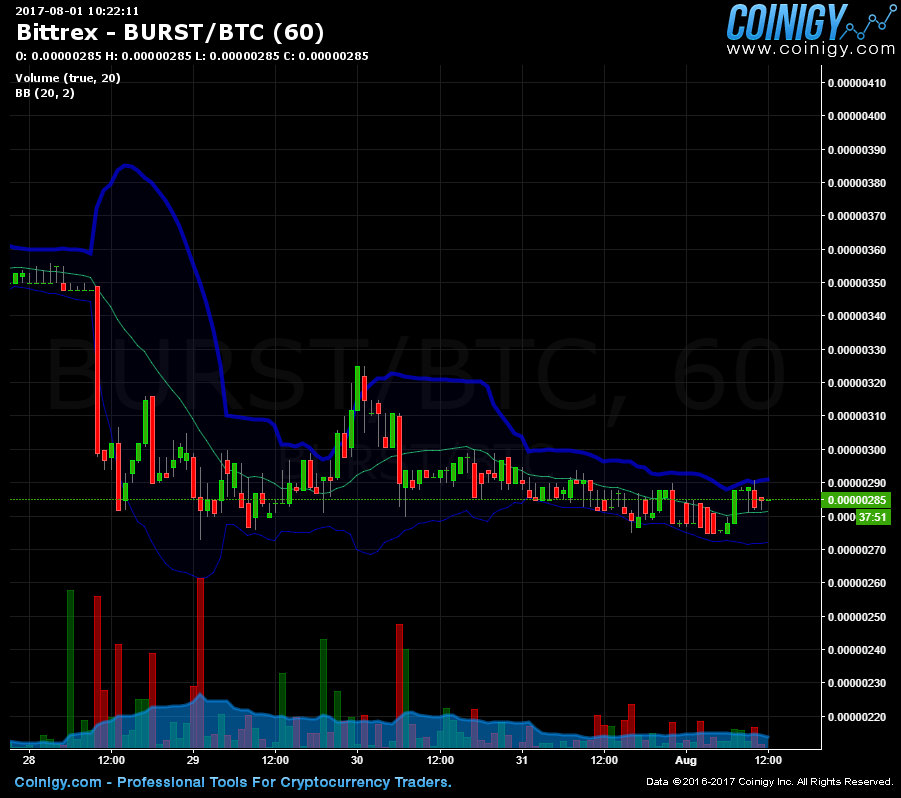Viewport: 901px width, 798px height.
Task: Open the www.coinigy.com link under the logo
Action: [x=811, y=49]
